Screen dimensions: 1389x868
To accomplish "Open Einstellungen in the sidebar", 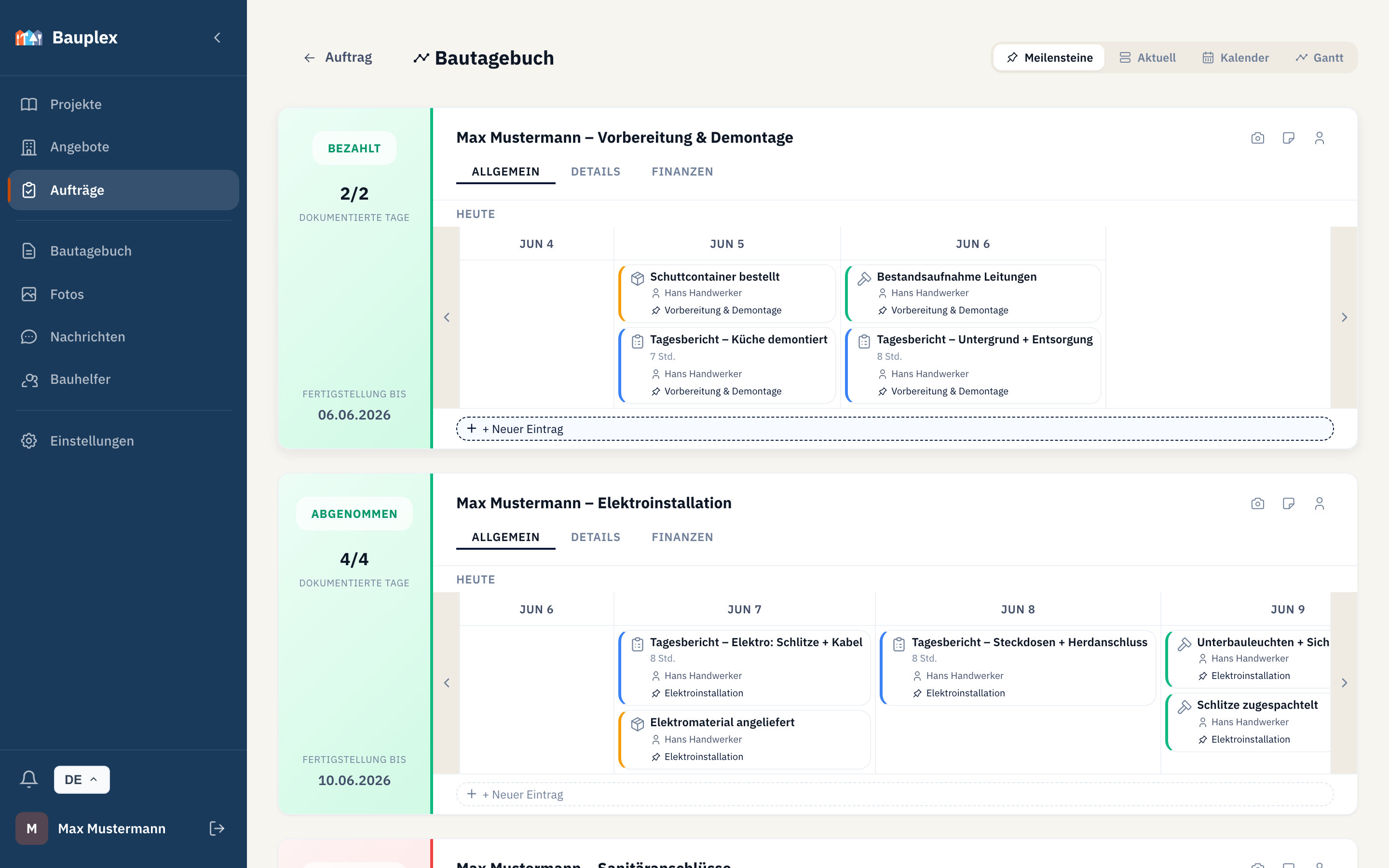I will coord(123,441).
